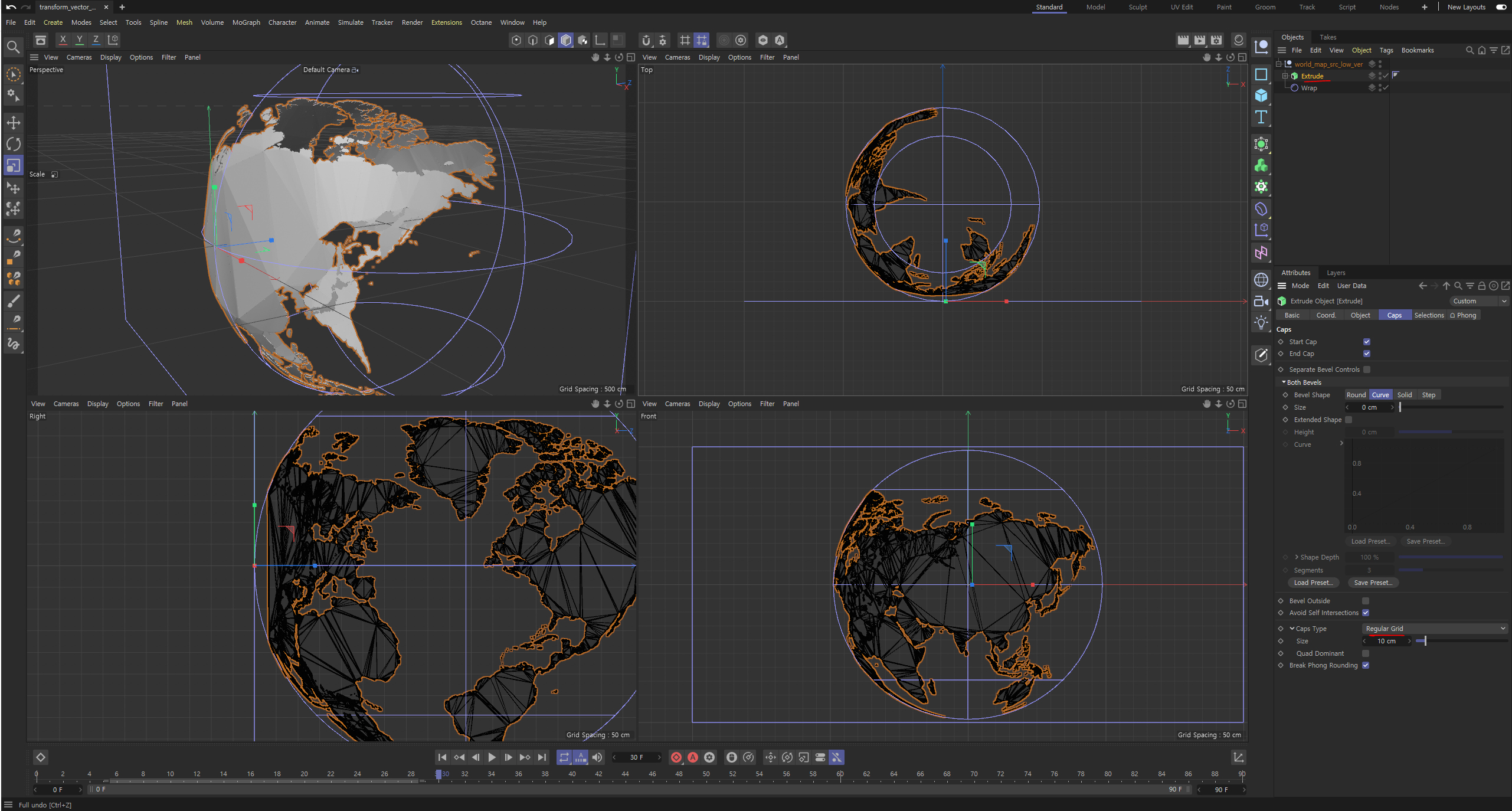This screenshot has width=1512, height=811.
Task: Open the Custom preset dropdown
Action: (1479, 301)
